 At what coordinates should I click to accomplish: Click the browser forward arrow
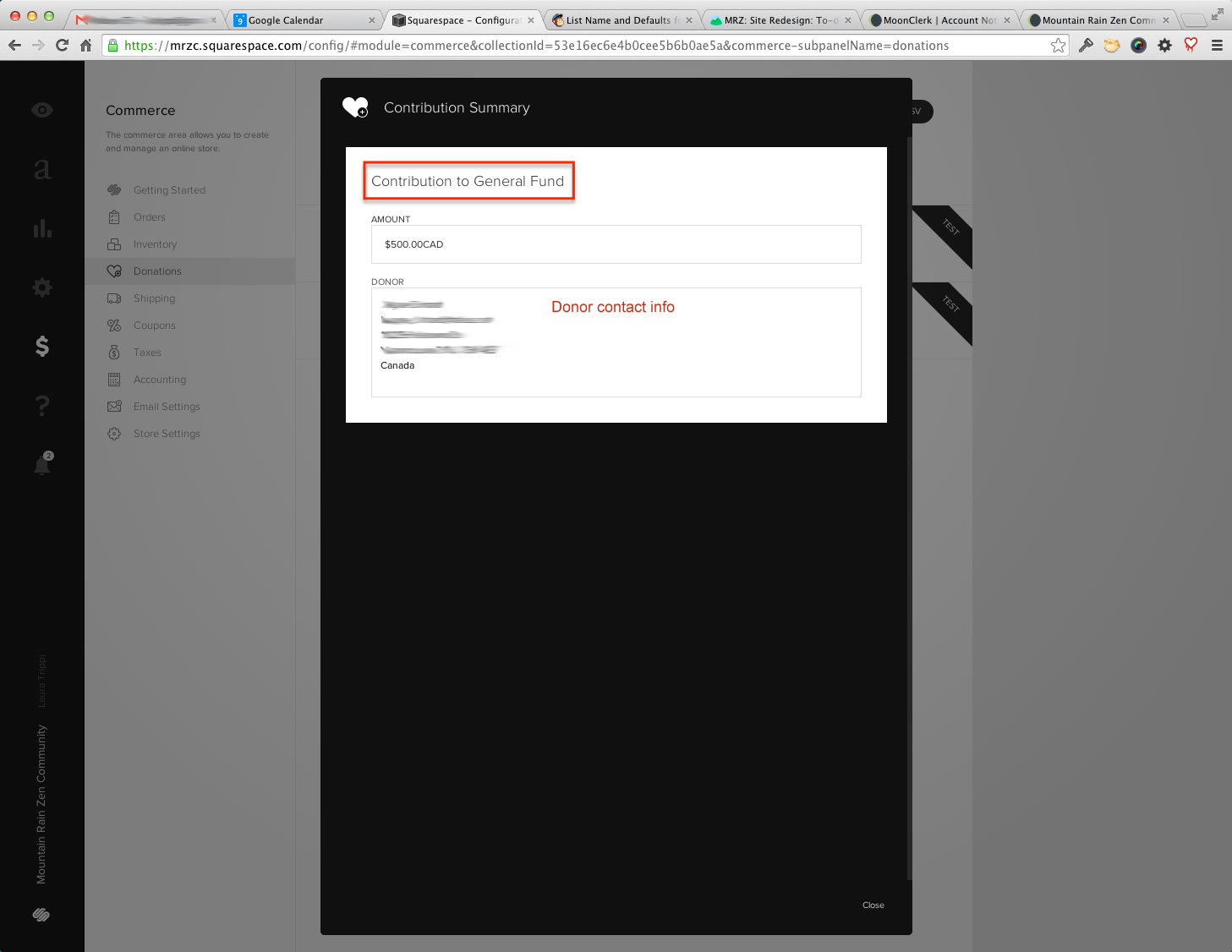tap(38, 46)
